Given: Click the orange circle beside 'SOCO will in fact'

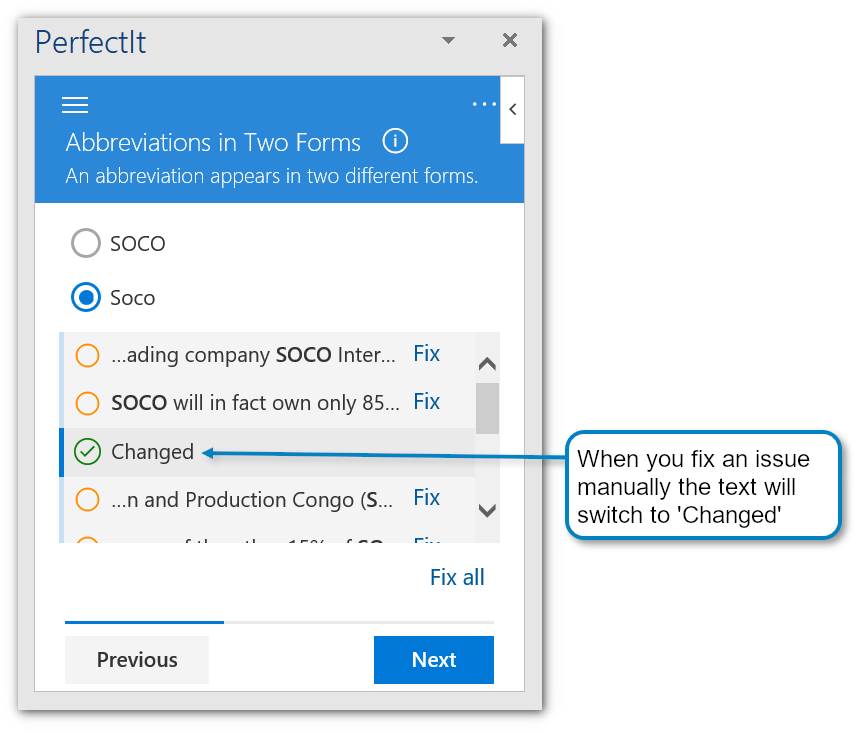Looking at the screenshot, I should (88, 403).
